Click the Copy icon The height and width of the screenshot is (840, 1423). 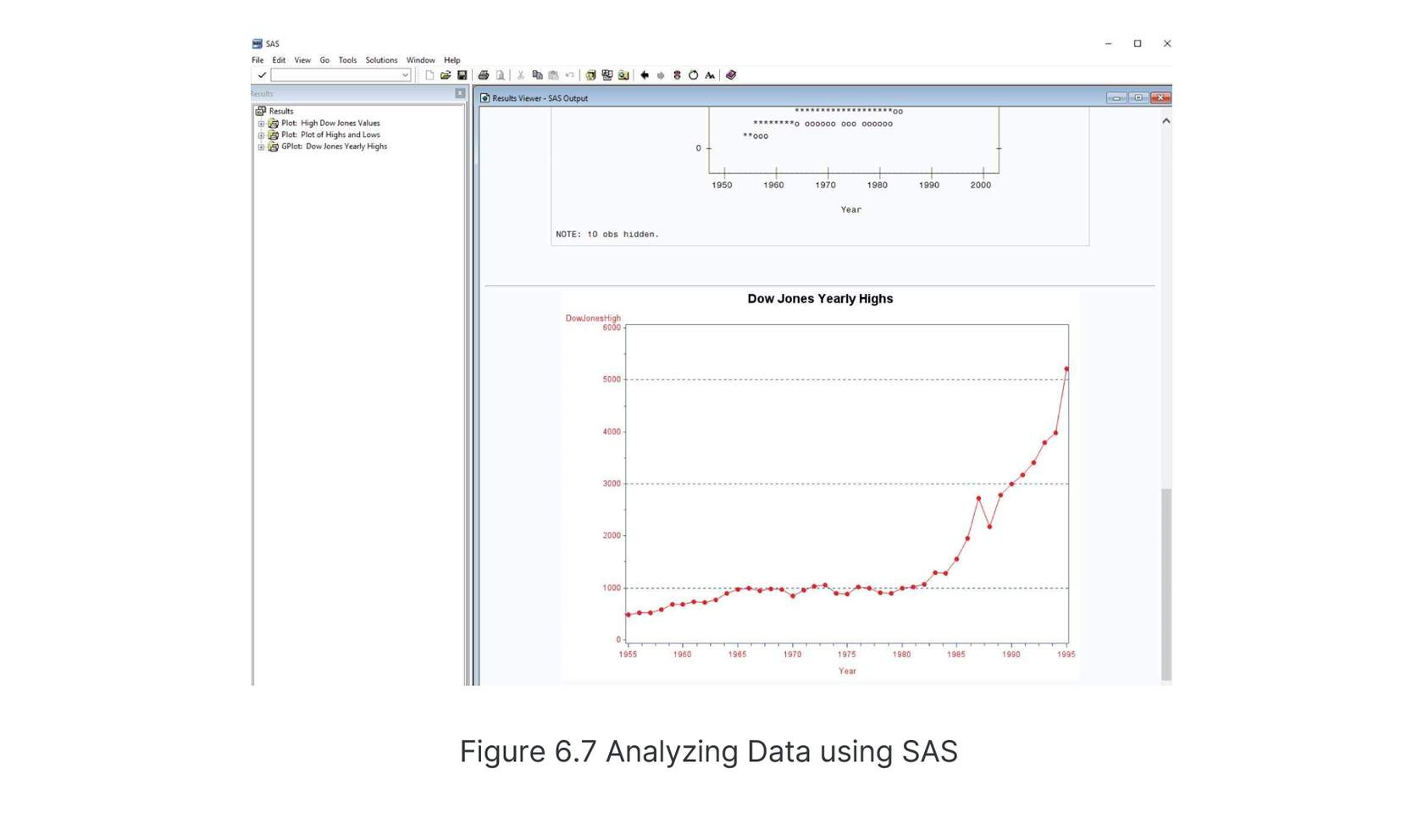[x=537, y=75]
